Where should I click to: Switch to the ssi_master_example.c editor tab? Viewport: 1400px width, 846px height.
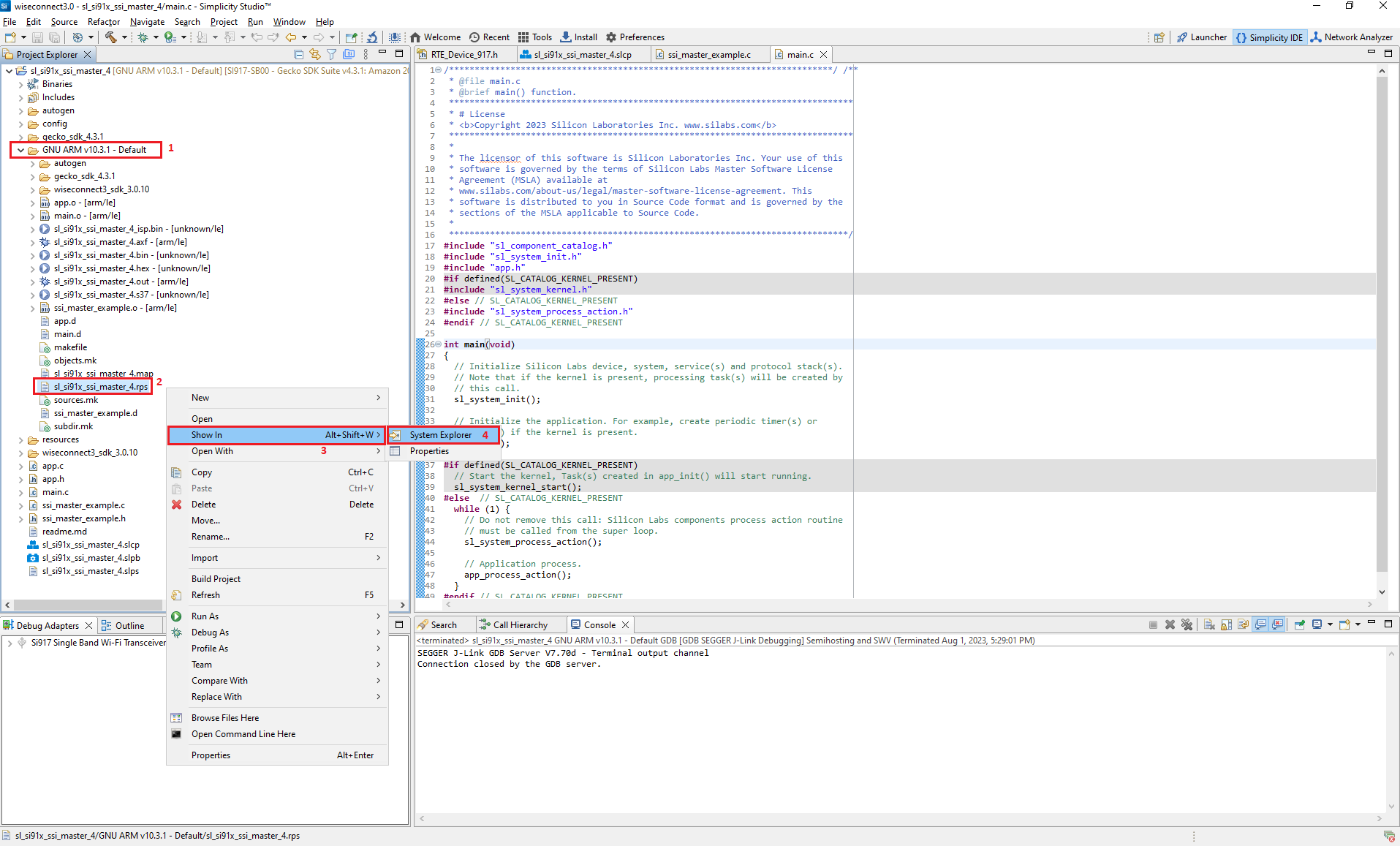[x=709, y=55]
